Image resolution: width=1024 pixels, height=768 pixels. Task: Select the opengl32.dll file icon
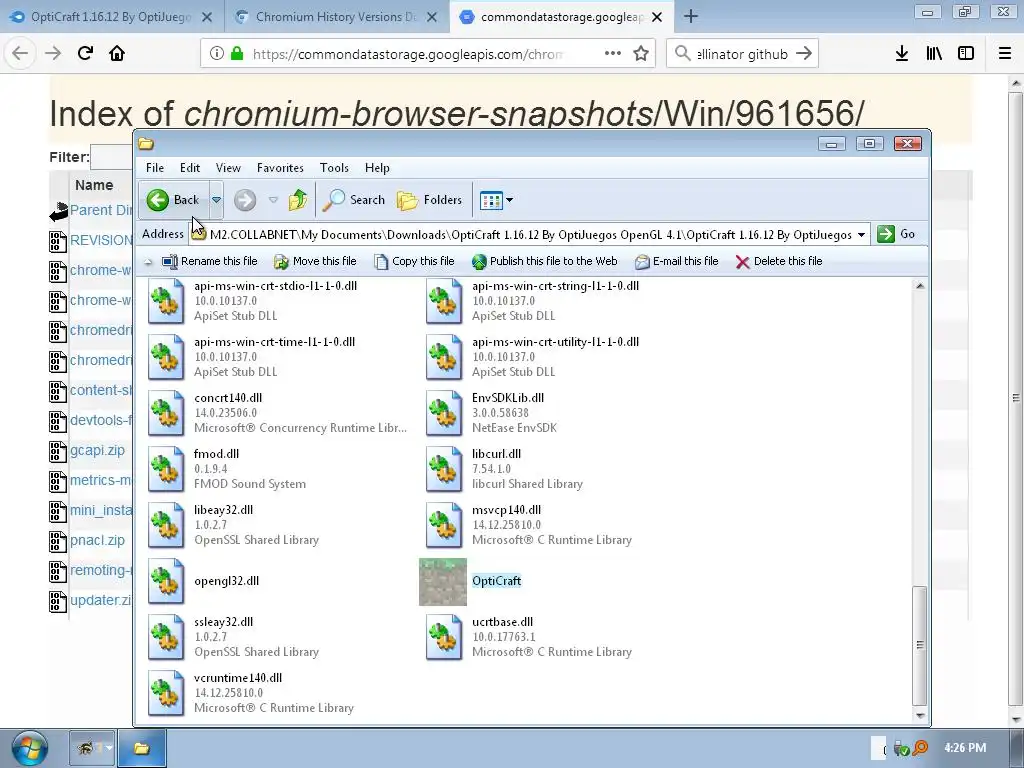(166, 581)
